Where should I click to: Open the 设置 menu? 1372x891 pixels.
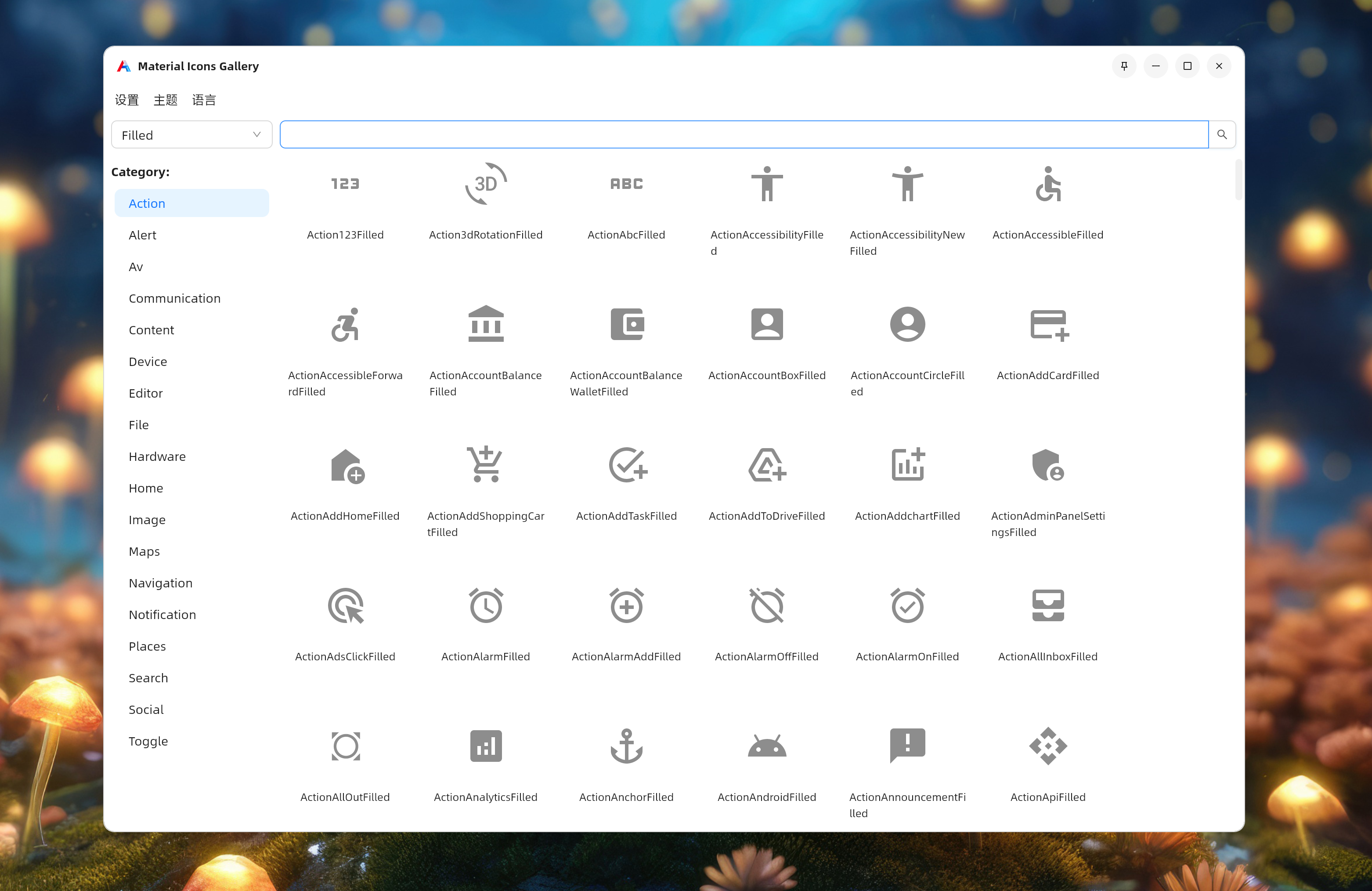(x=127, y=99)
